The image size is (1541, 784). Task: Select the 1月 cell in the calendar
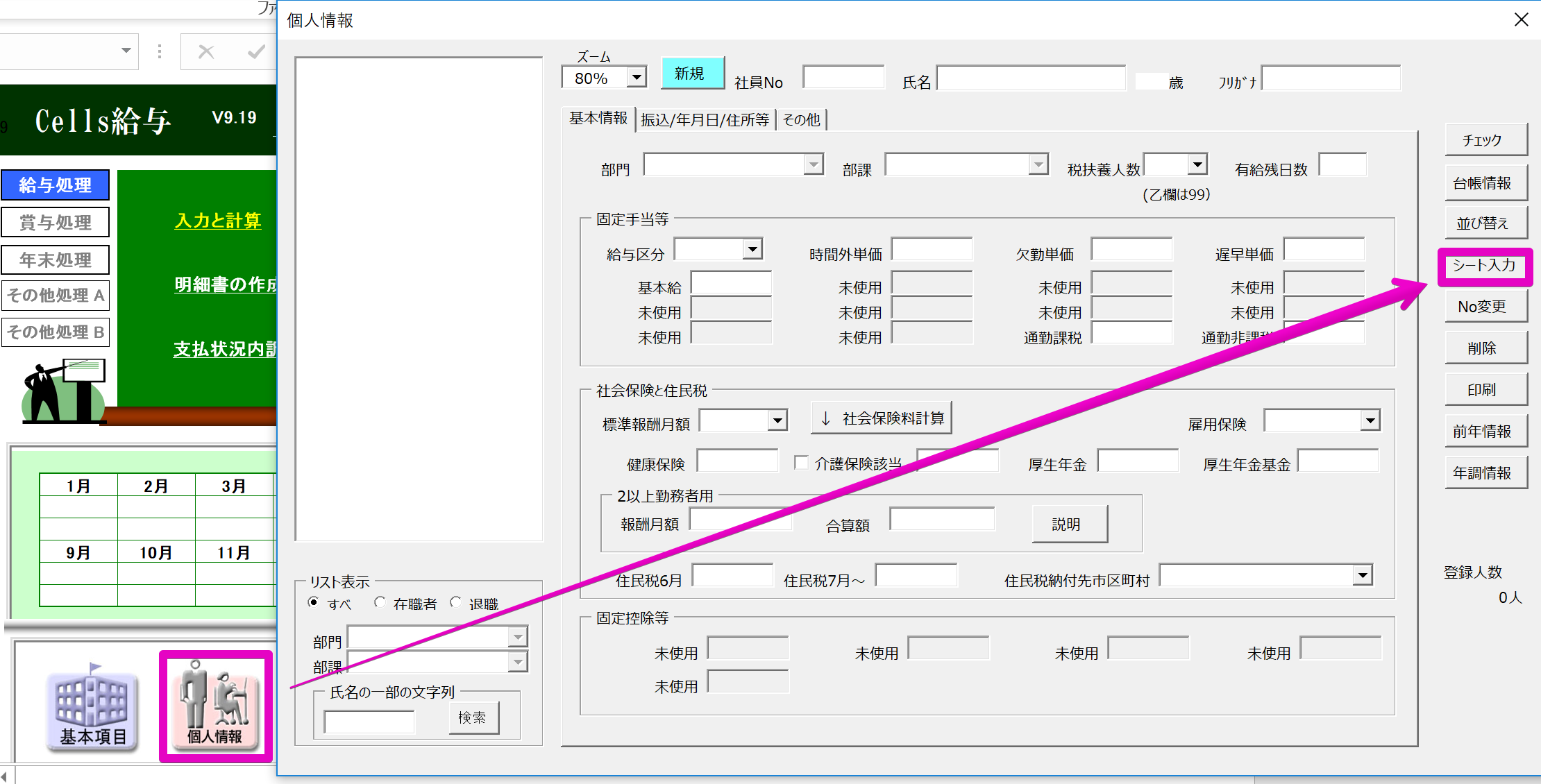(x=78, y=486)
